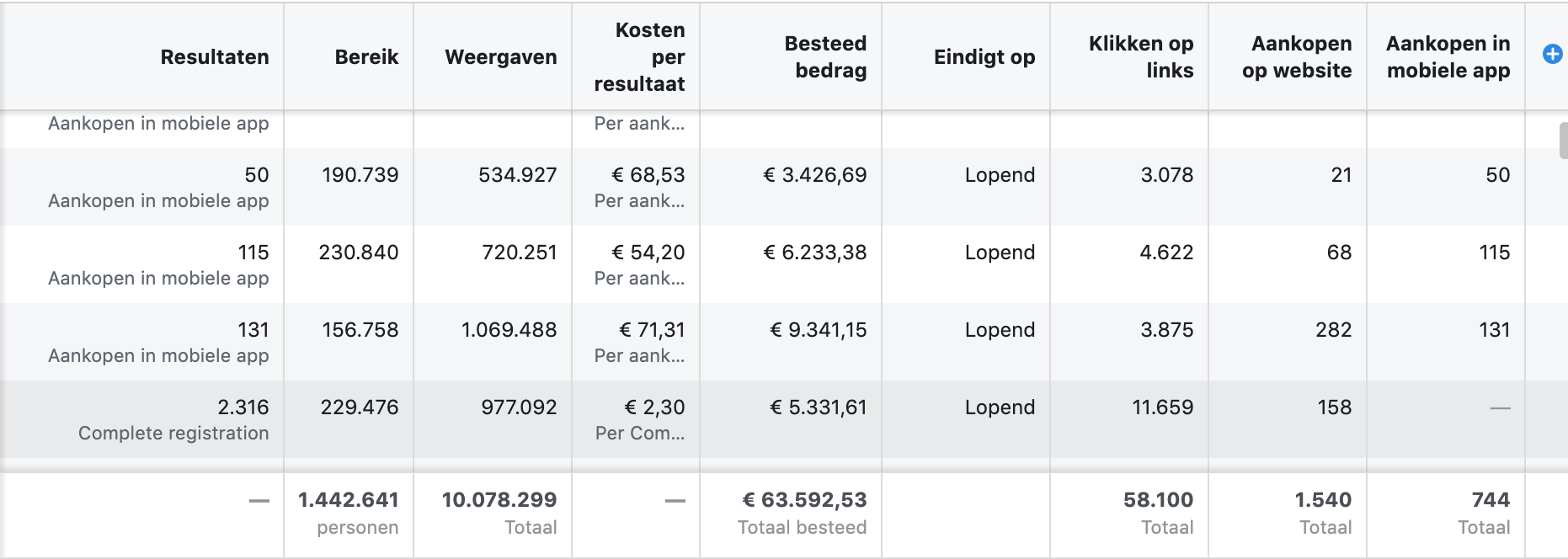Sort by the Resultaten column header
1568x559 pixels.
click(x=215, y=57)
